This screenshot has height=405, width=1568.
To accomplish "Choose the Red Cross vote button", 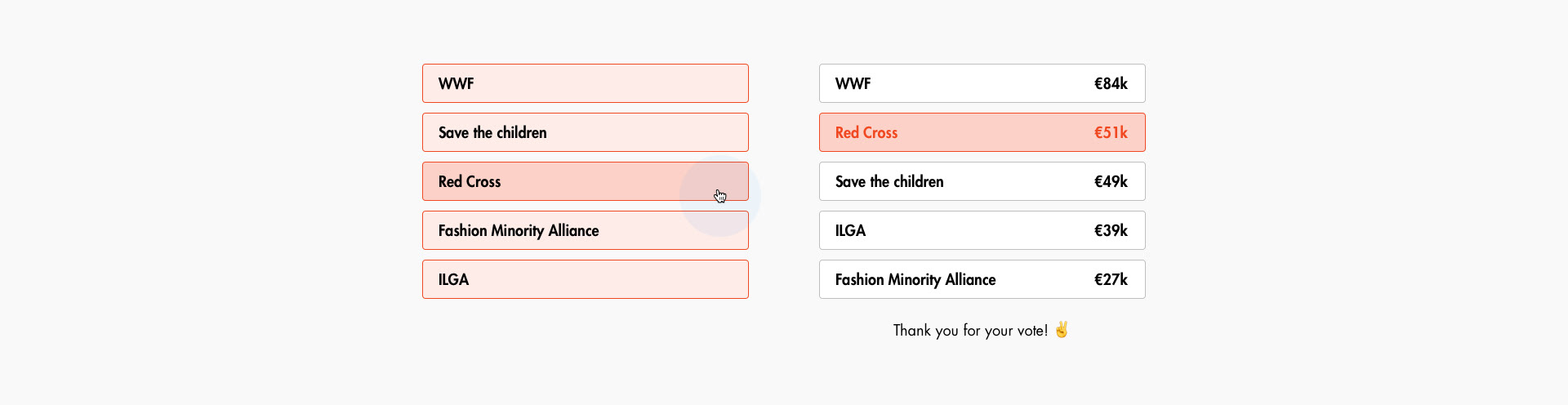I will [585, 181].
